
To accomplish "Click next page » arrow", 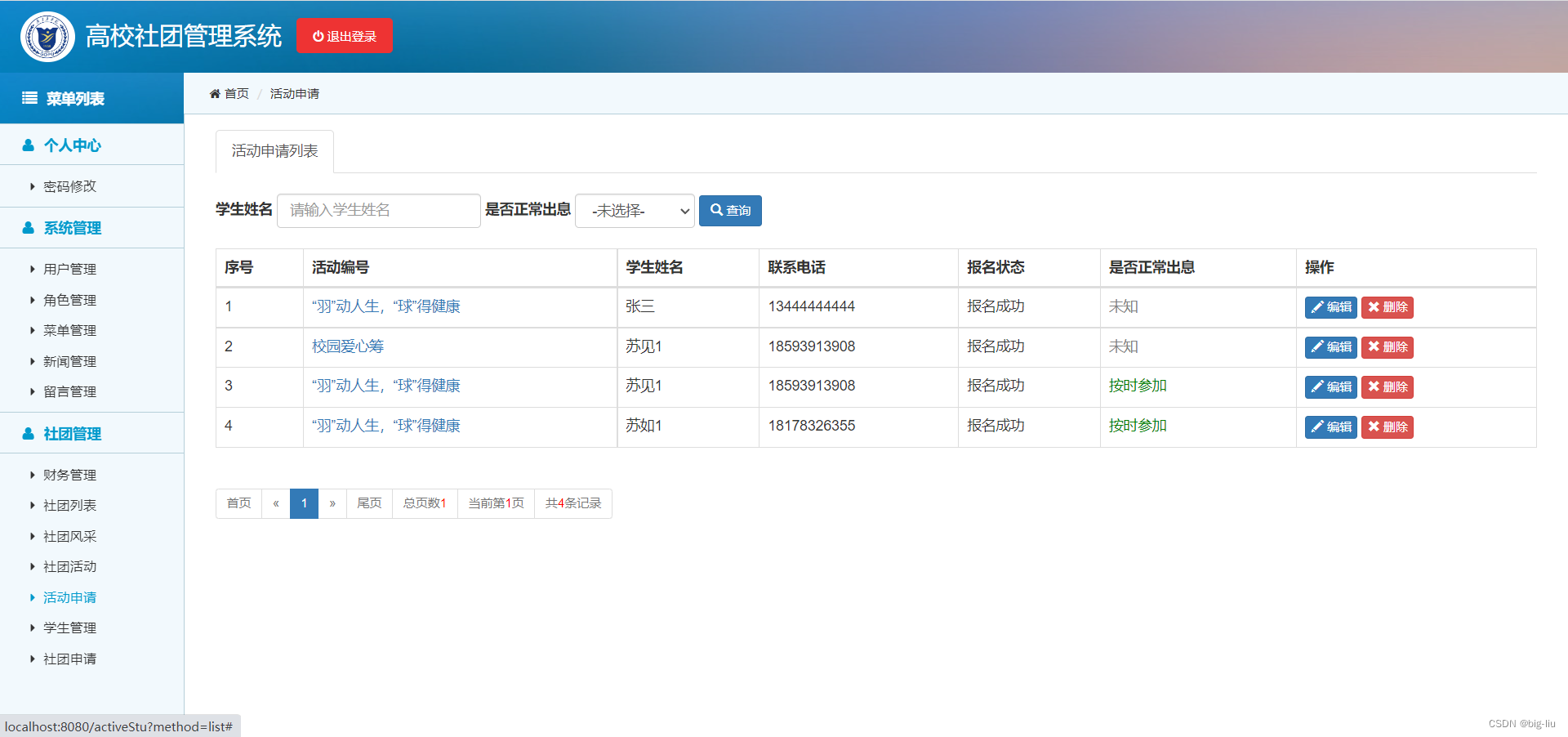I will pyautogui.click(x=332, y=503).
